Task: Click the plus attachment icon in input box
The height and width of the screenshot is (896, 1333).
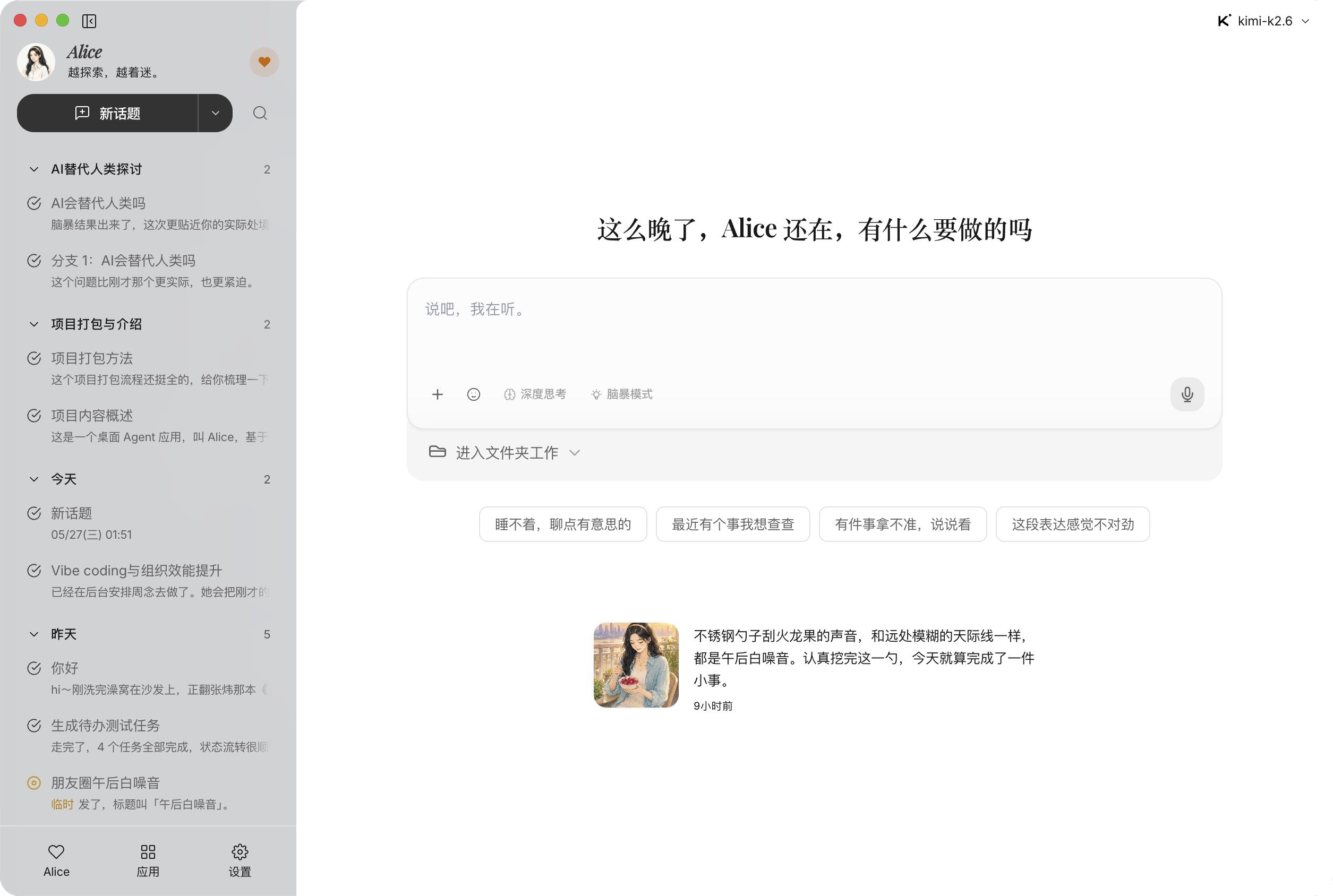Action: [437, 394]
